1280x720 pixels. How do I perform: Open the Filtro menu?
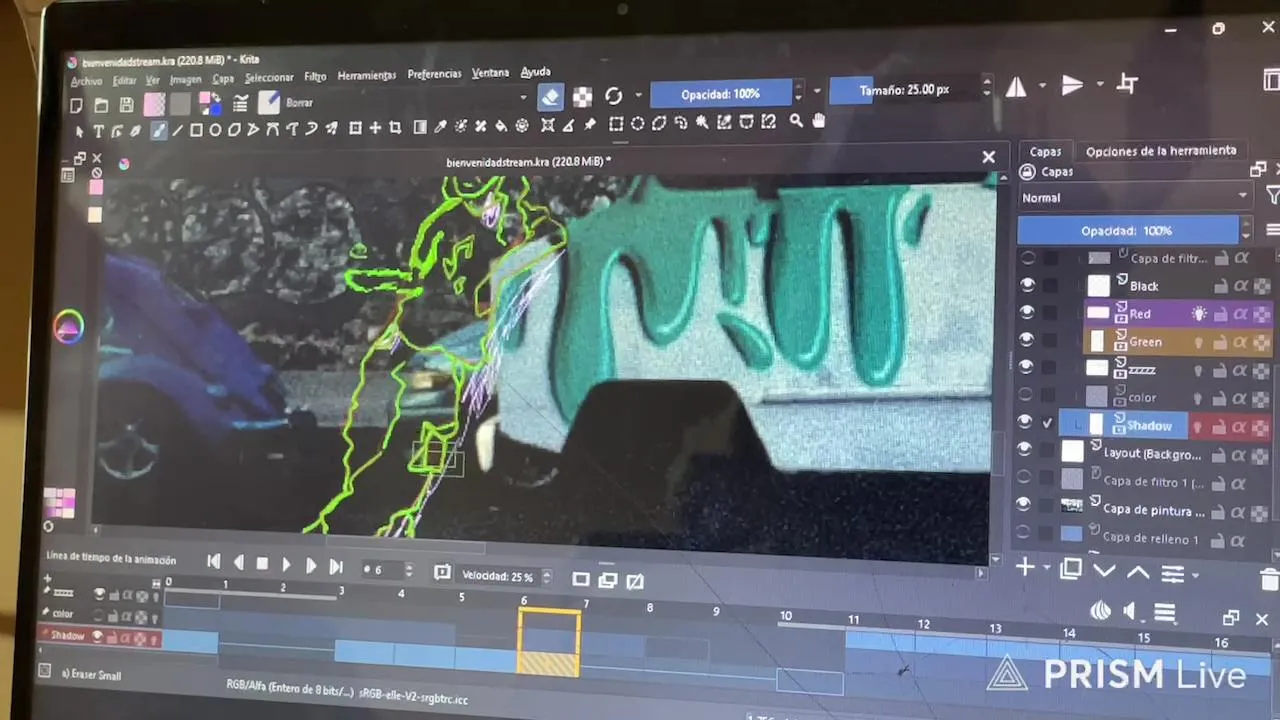315,76
